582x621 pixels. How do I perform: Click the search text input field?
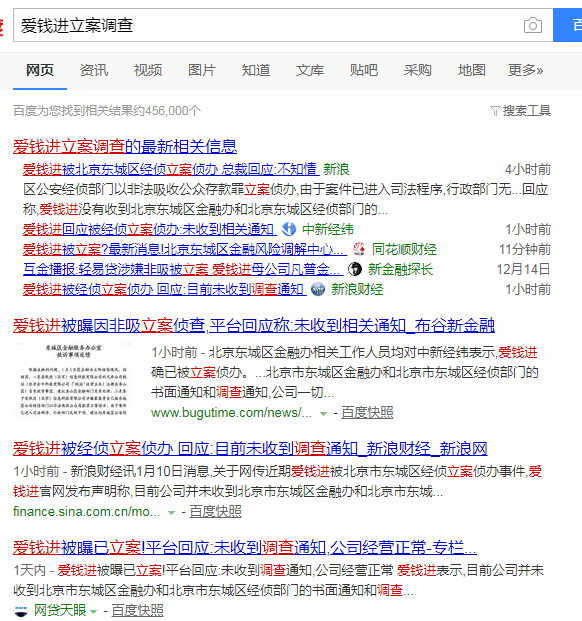click(x=268, y=25)
